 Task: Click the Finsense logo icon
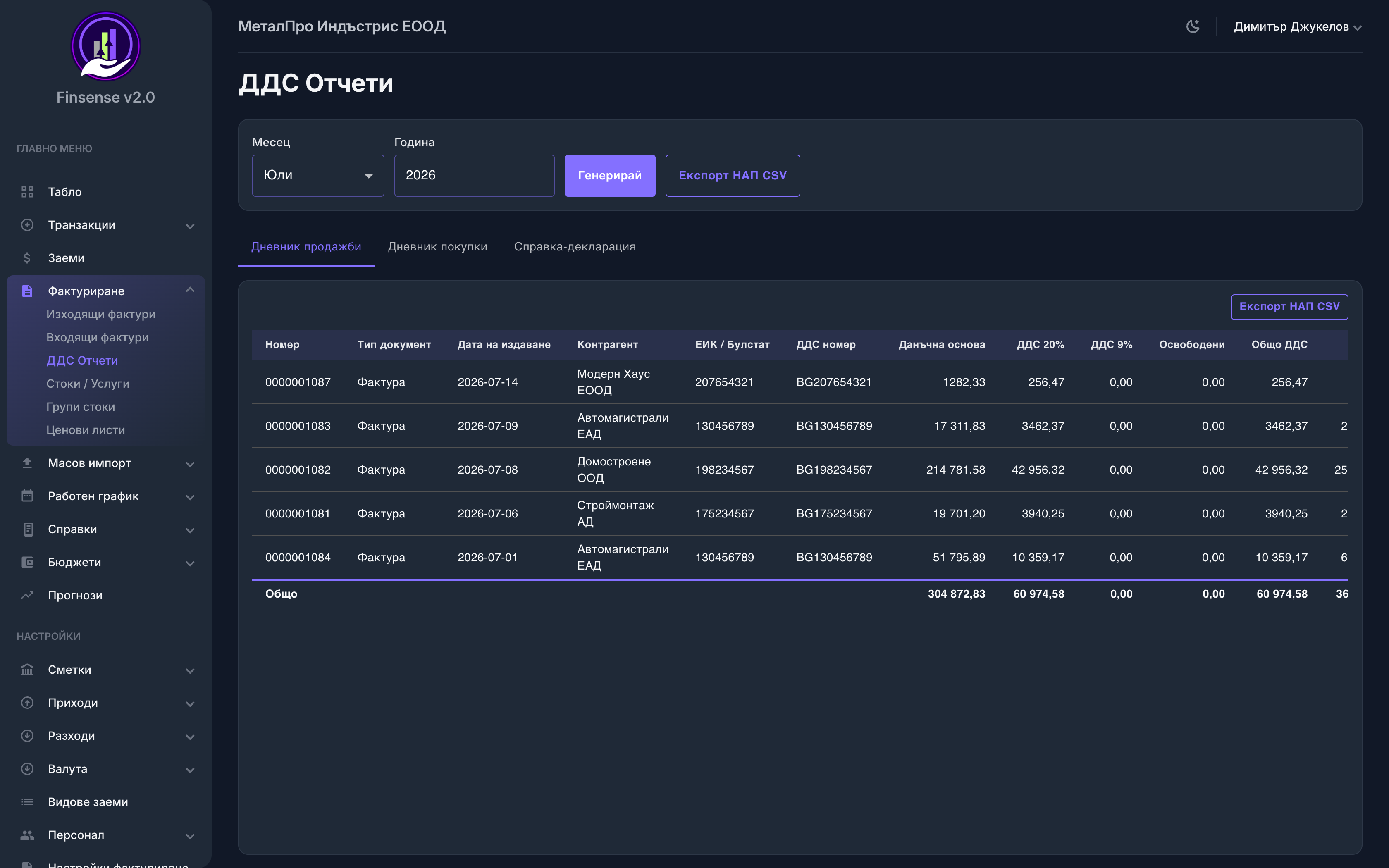click(105, 46)
